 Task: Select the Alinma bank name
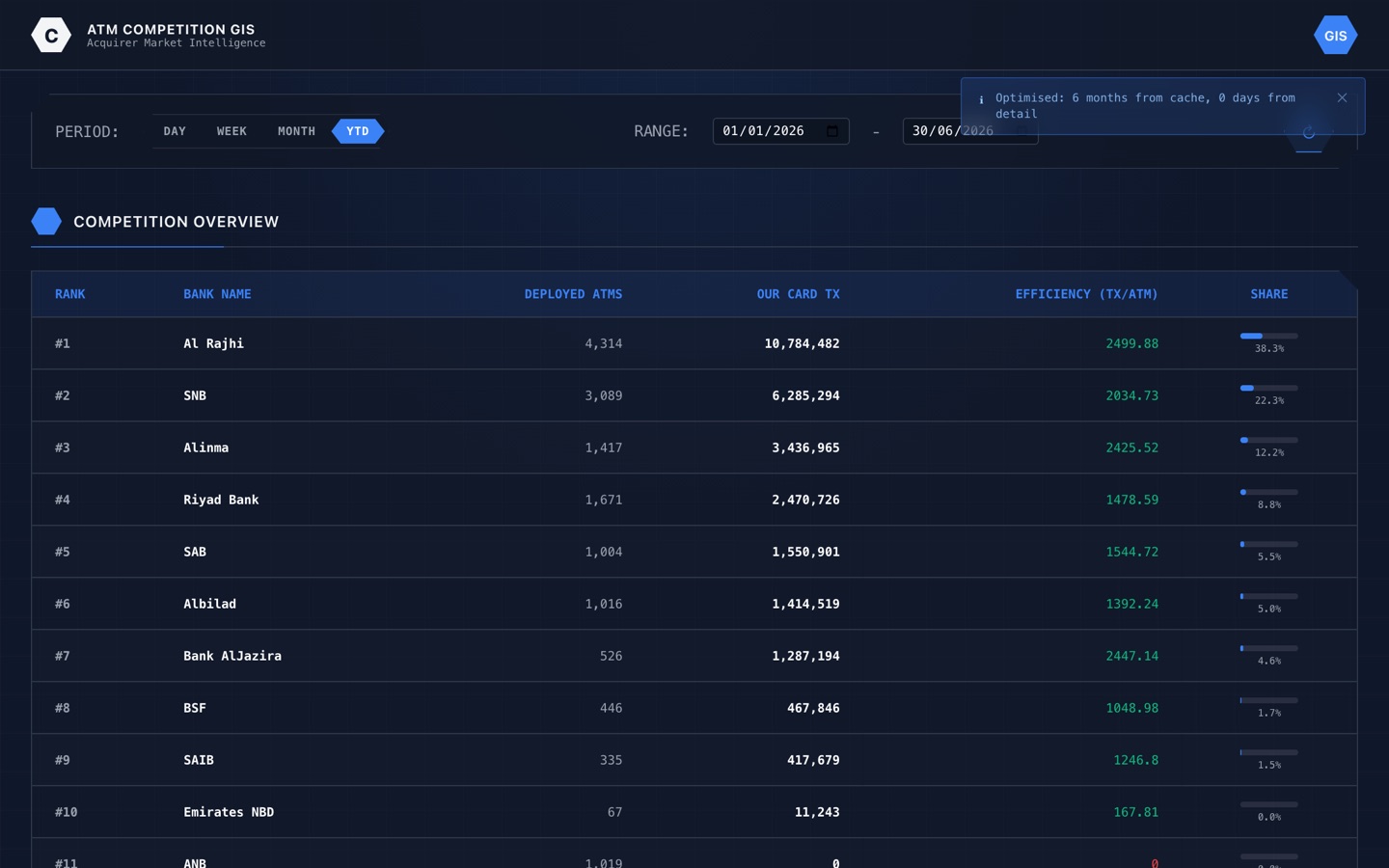click(206, 448)
